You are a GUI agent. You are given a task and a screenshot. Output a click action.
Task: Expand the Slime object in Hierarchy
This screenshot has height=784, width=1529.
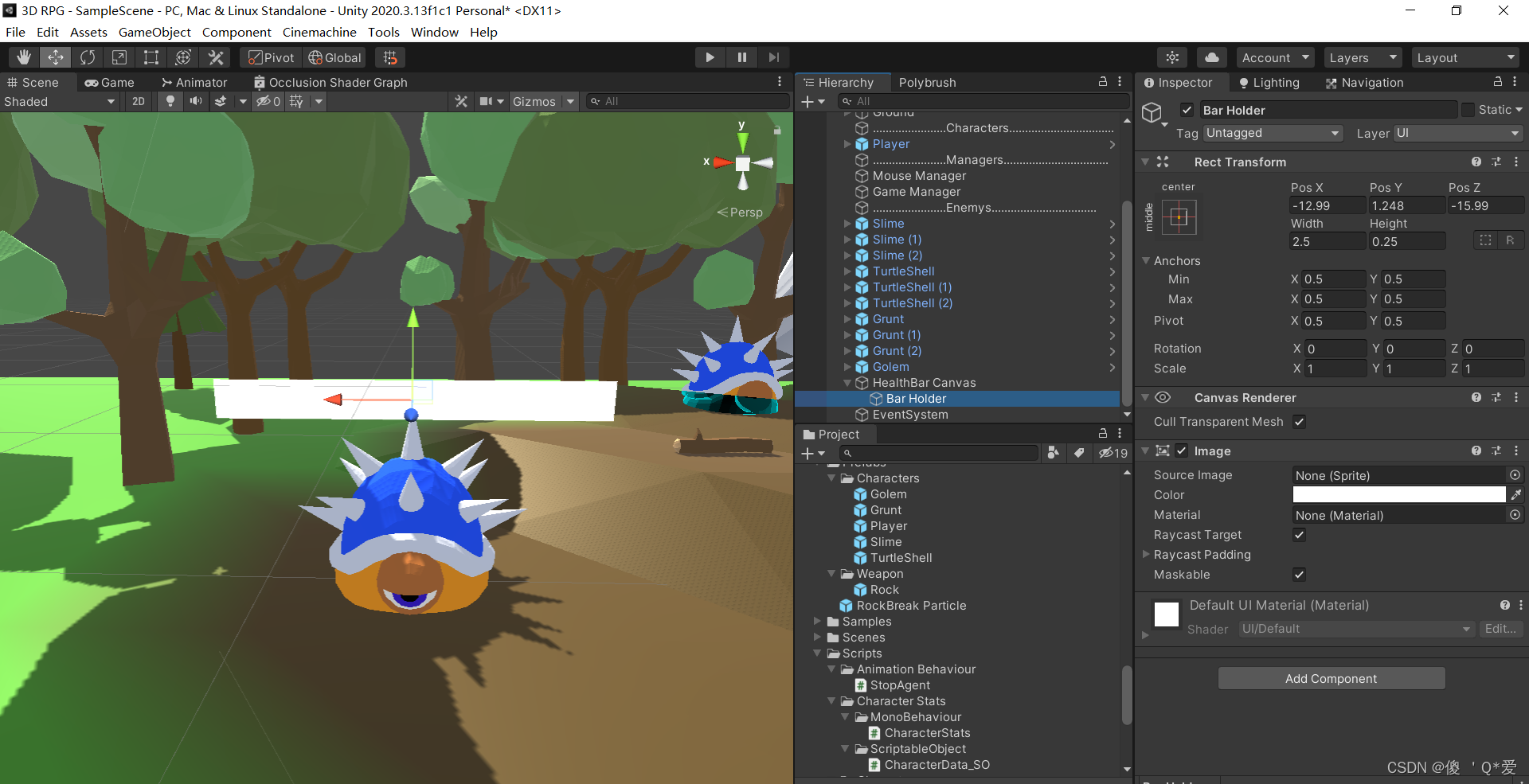tap(847, 224)
